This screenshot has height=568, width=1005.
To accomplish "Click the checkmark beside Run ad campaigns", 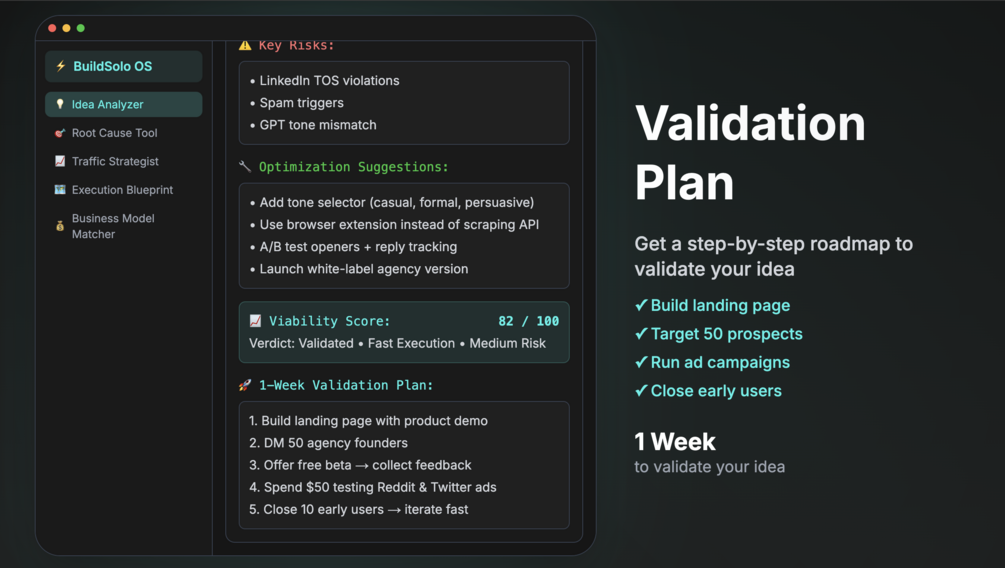I will pyautogui.click(x=641, y=362).
